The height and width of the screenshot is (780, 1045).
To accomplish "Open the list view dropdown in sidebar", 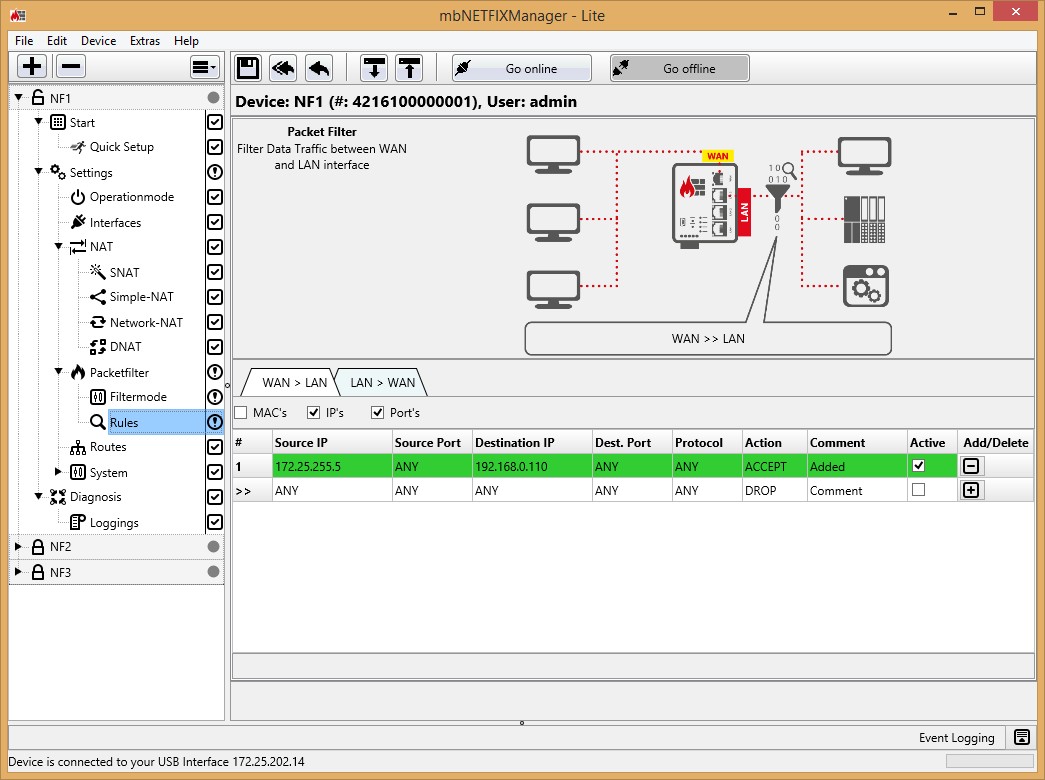I will [x=204, y=67].
